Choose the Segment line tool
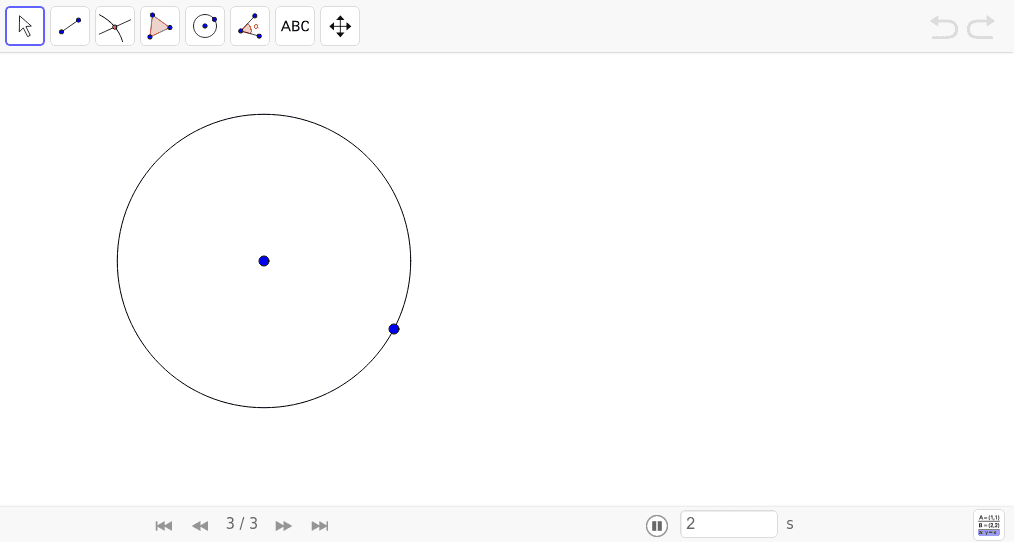The image size is (1015, 543). click(x=70, y=27)
